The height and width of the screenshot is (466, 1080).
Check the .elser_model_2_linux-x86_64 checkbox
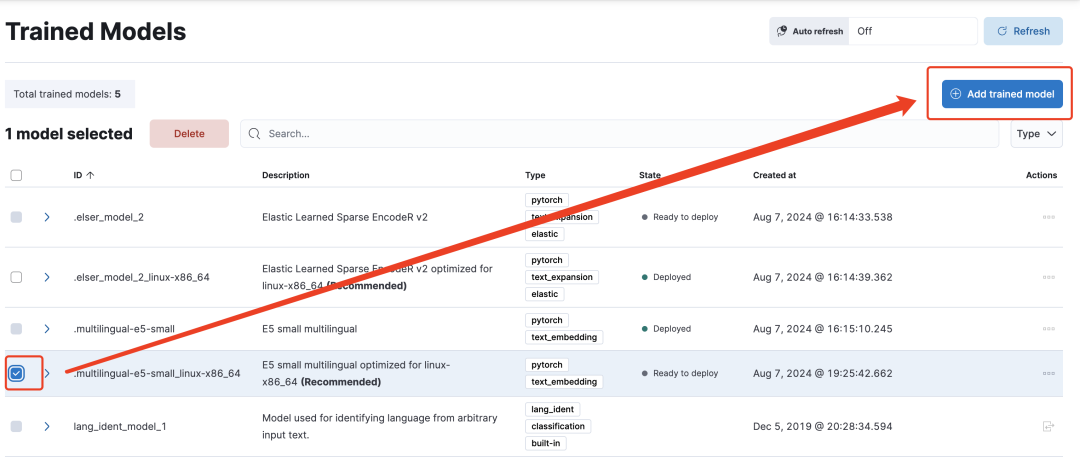coord(17,277)
